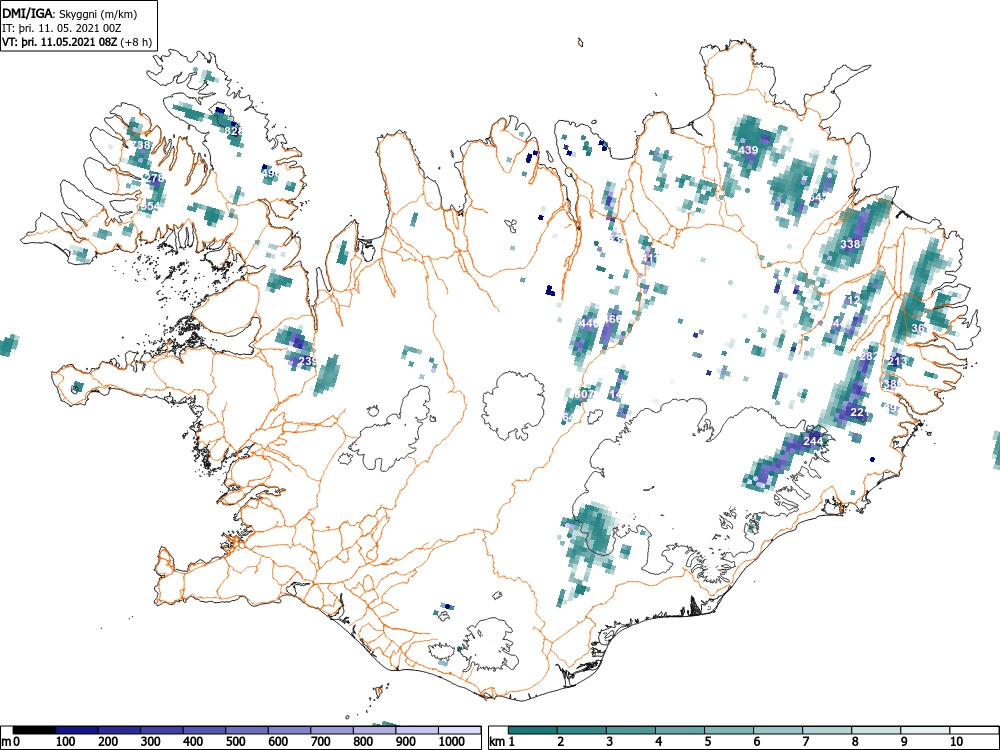Click the 7–8 km legend swatch

point(827,730)
